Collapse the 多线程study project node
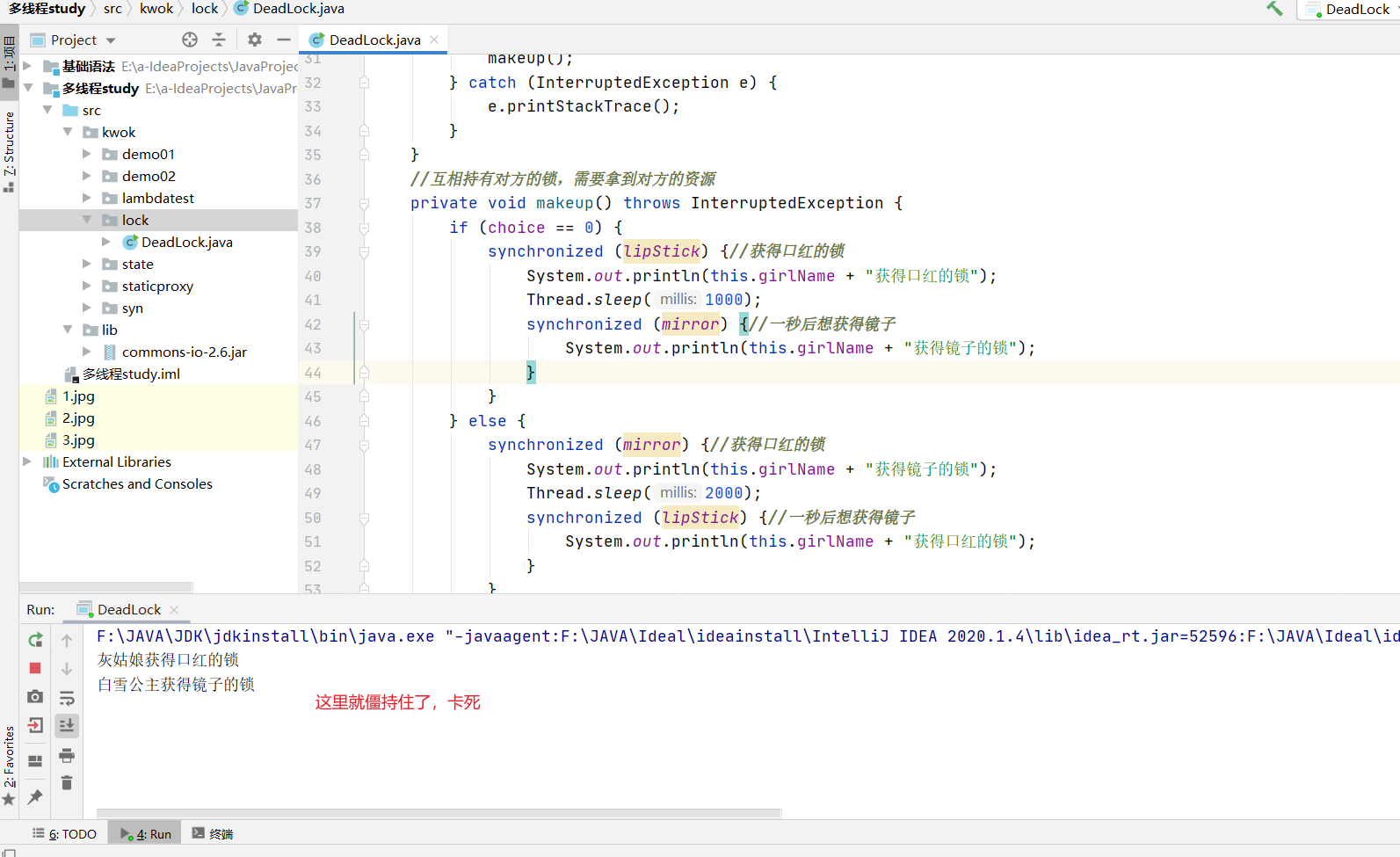This screenshot has width=1400, height=857. point(27,88)
